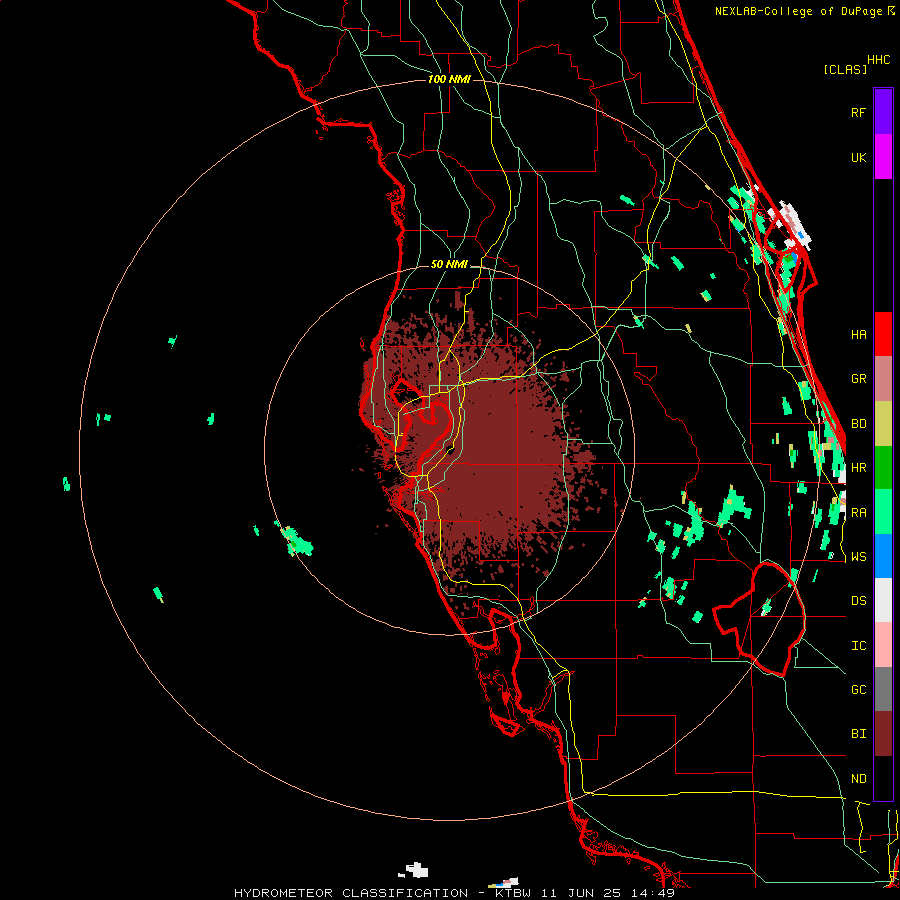Click the purple RF color swatch
Screen dimensions: 900x900
click(x=883, y=112)
